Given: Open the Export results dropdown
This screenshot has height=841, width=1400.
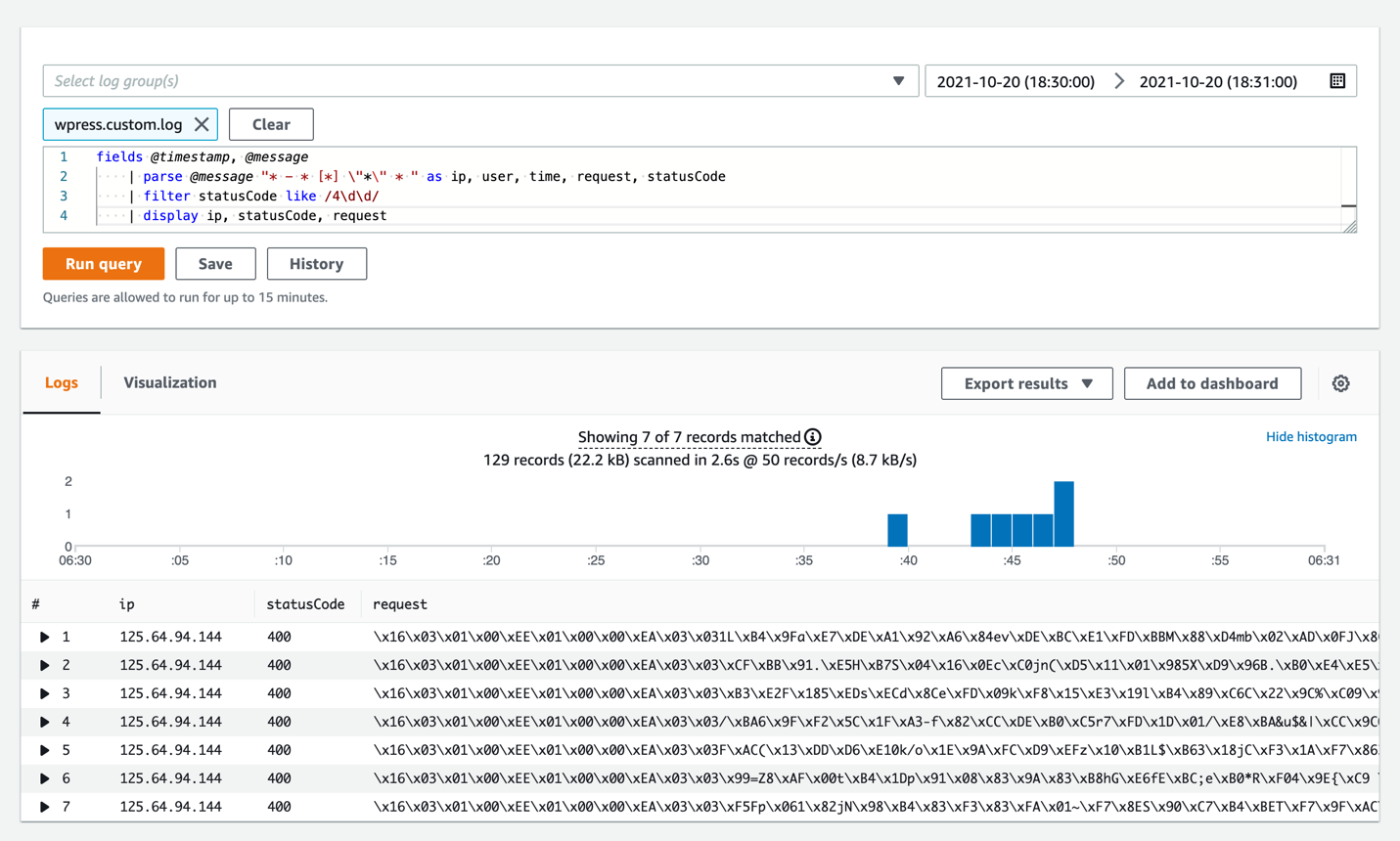Looking at the screenshot, I should pos(1026,383).
